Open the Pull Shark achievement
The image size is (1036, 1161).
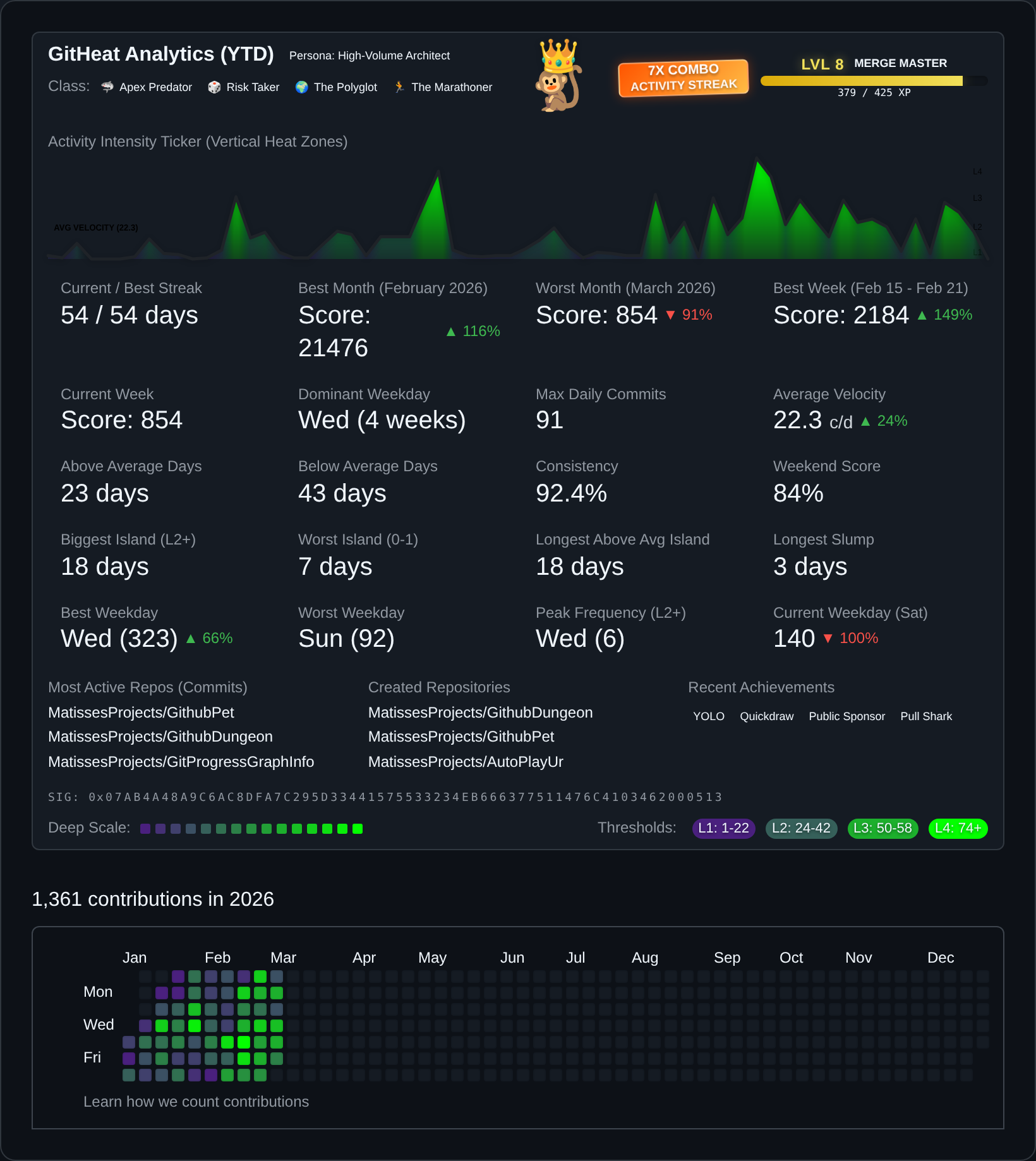(x=926, y=716)
